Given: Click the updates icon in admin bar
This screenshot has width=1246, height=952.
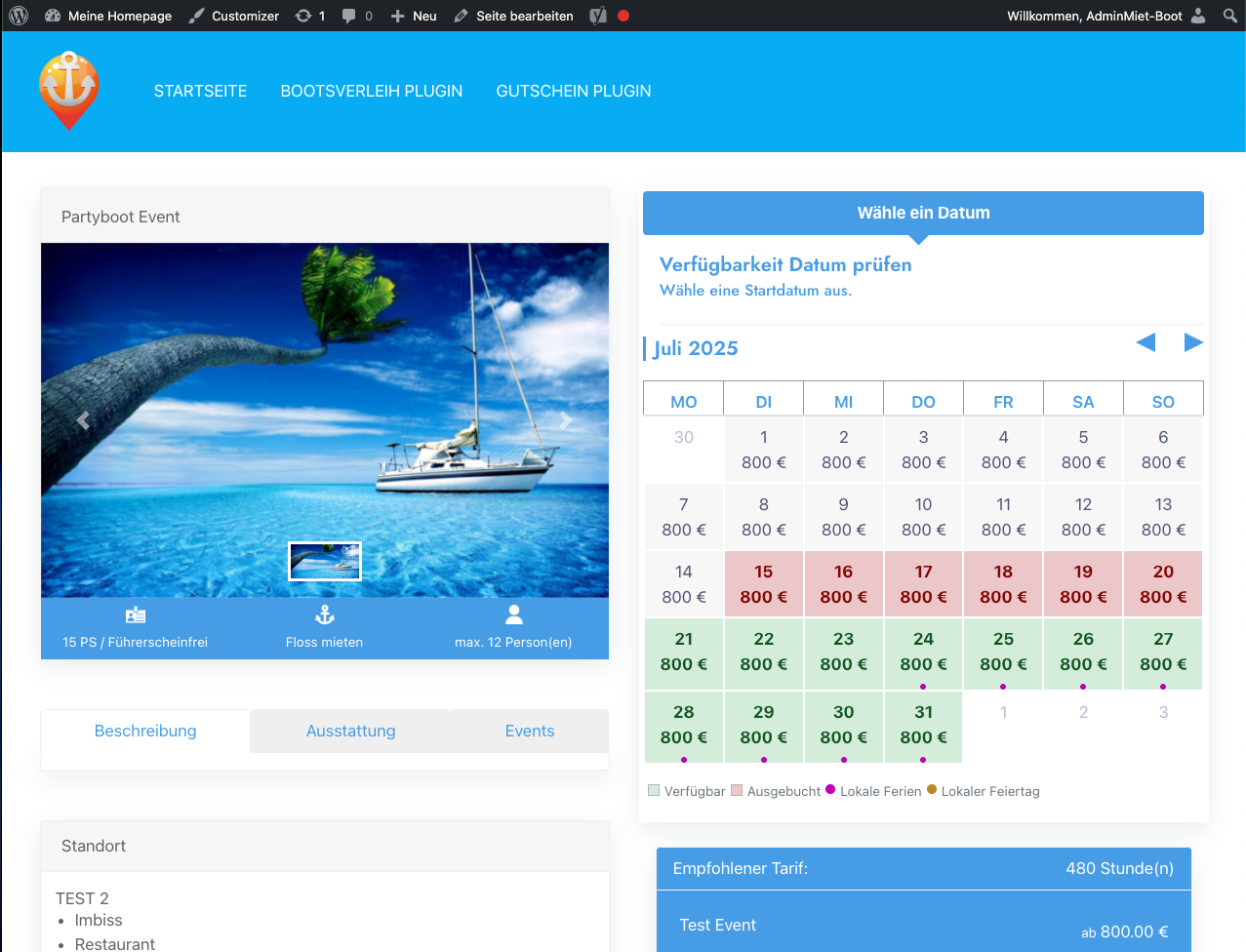Looking at the screenshot, I should 309,16.
